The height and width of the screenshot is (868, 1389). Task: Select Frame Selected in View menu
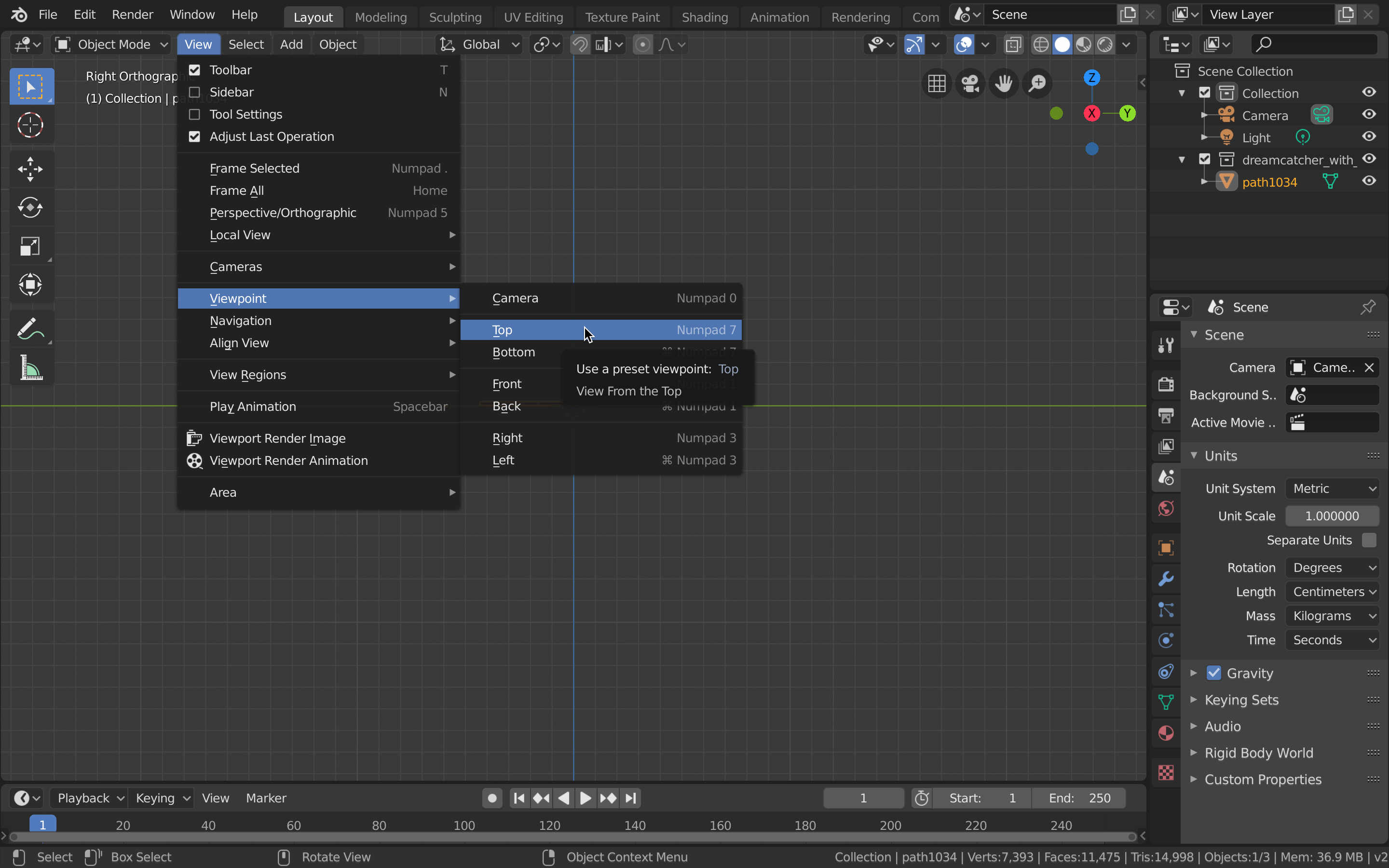pyautogui.click(x=318, y=168)
